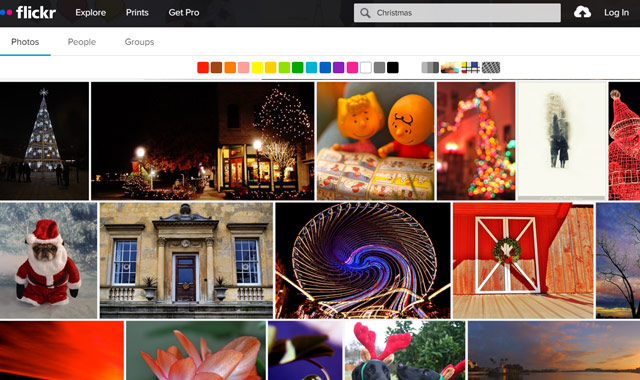
Task: Select the minimalist style filter
Action: 470,67
